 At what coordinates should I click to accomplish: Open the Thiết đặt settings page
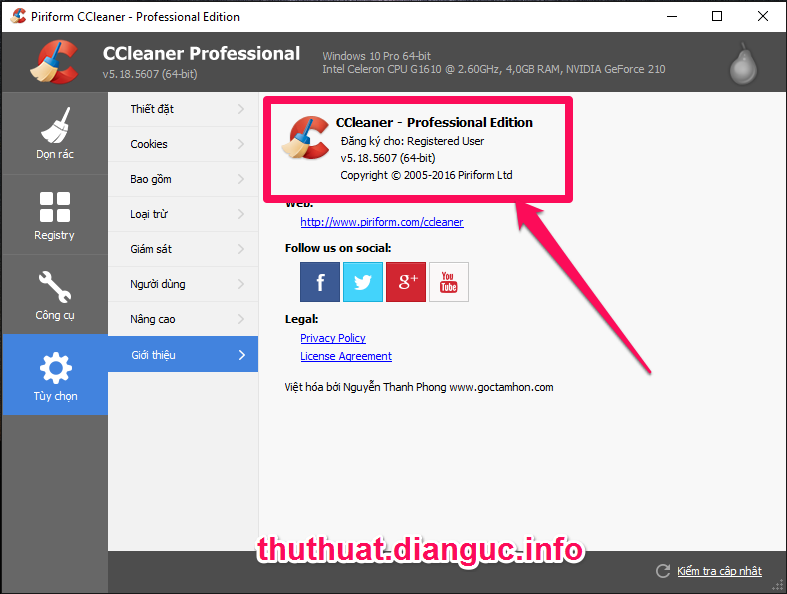pos(183,109)
